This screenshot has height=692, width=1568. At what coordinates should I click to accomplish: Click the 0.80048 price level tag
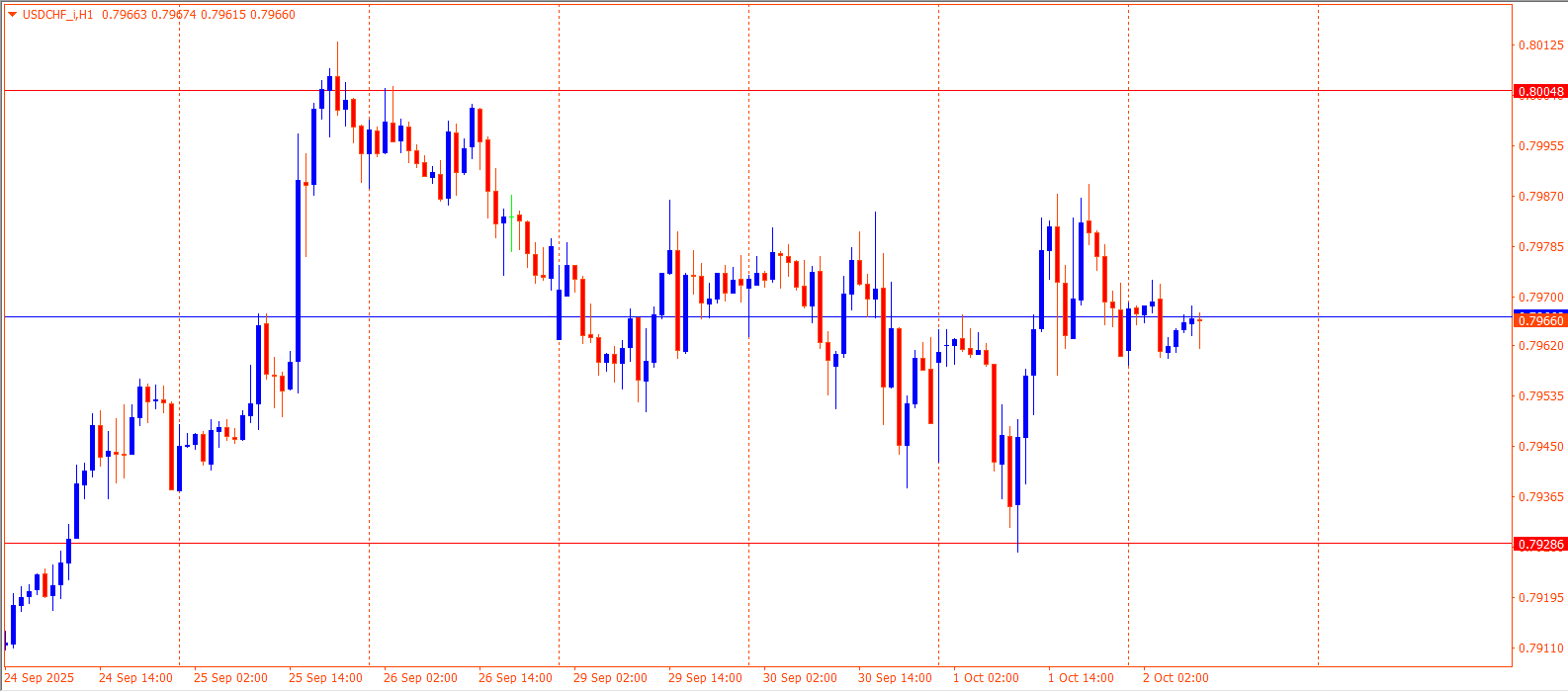point(1540,92)
